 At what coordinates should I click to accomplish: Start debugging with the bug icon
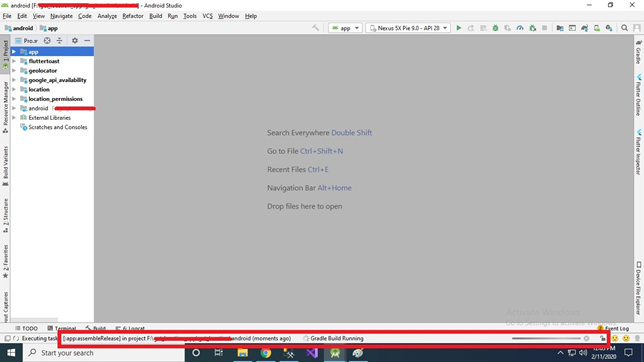click(x=495, y=28)
